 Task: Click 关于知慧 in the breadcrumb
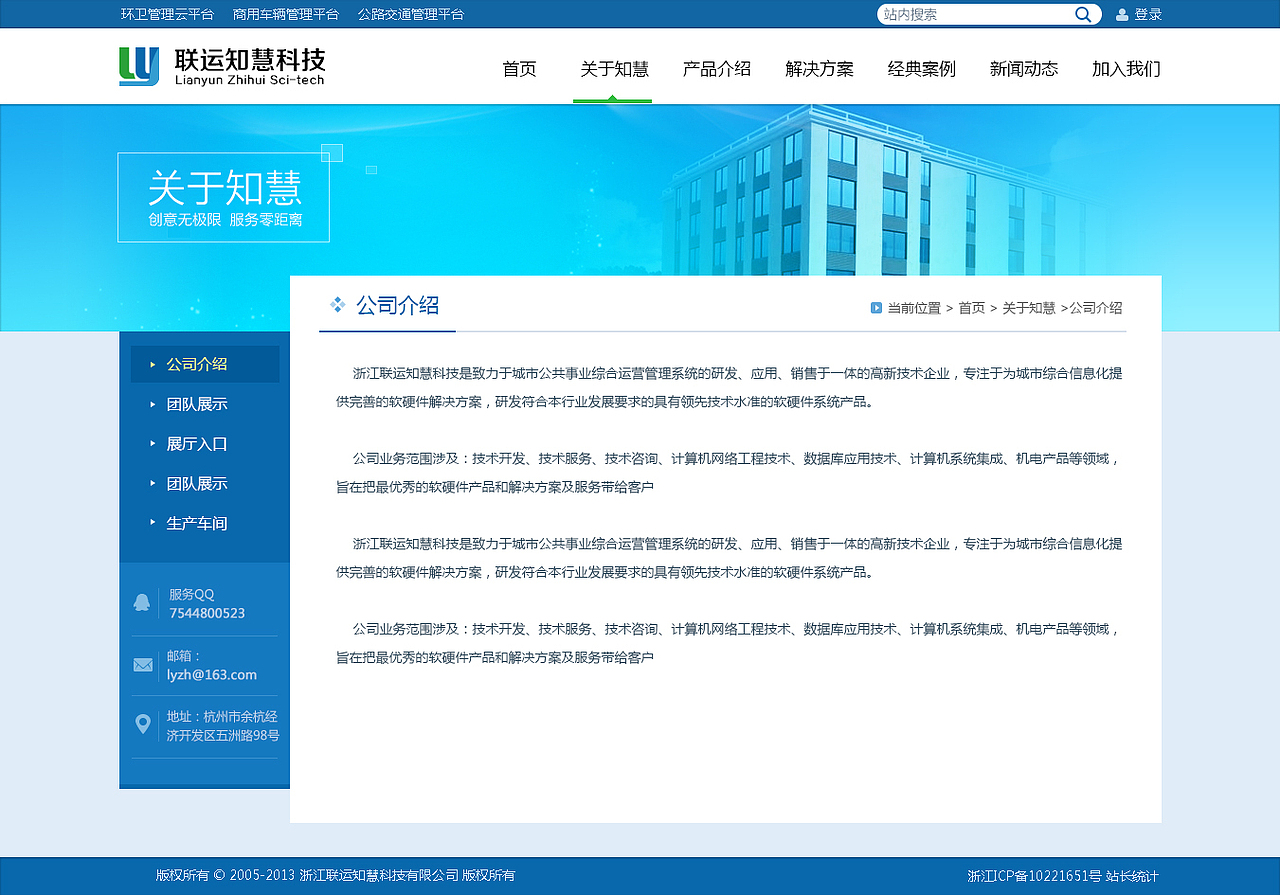1029,308
